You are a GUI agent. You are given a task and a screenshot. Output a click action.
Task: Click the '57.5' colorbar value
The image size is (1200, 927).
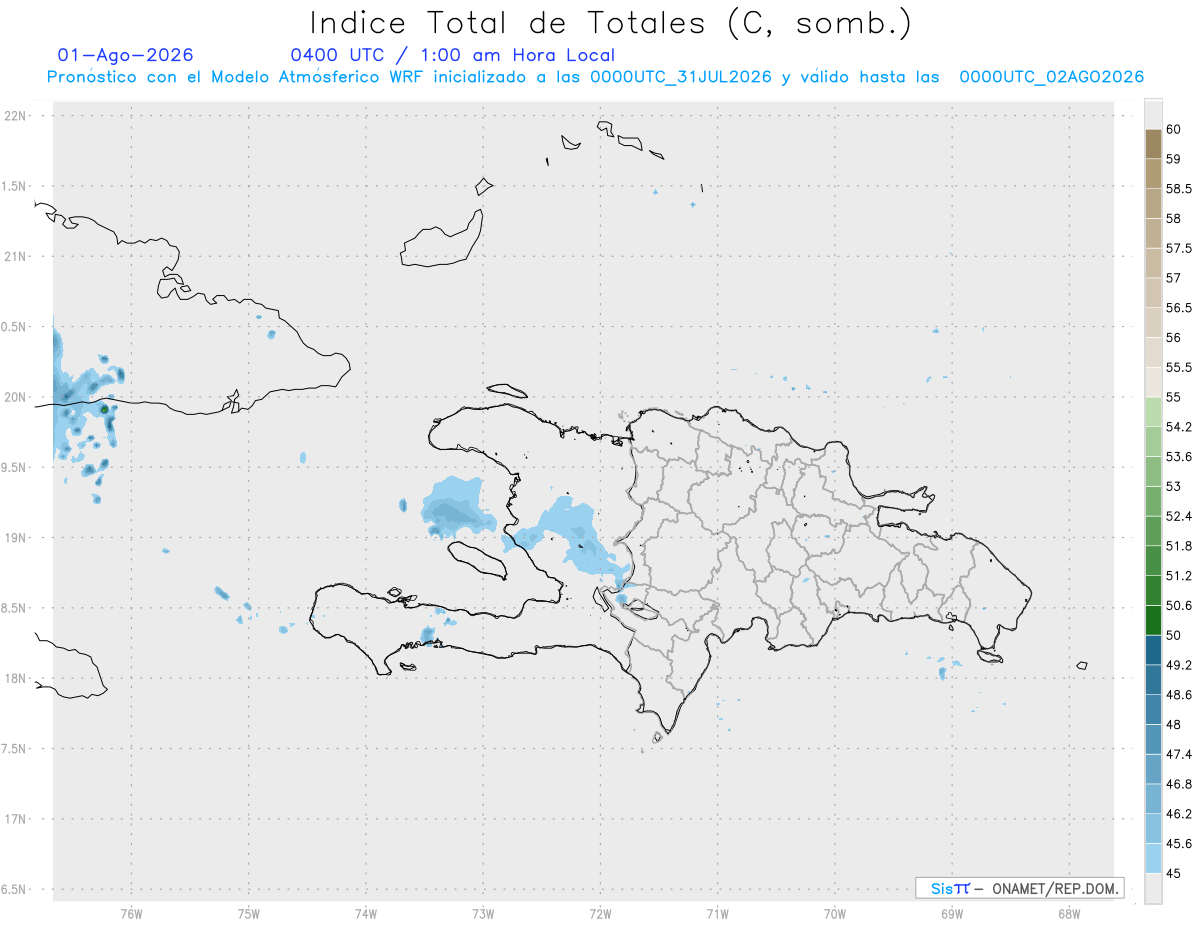pos(1178,248)
